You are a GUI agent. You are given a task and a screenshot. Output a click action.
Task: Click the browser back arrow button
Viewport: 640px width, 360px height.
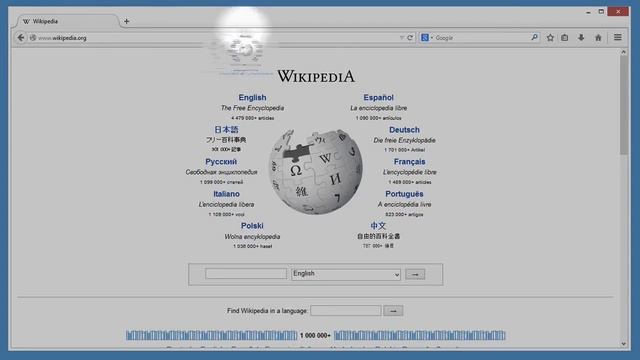(20, 38)
